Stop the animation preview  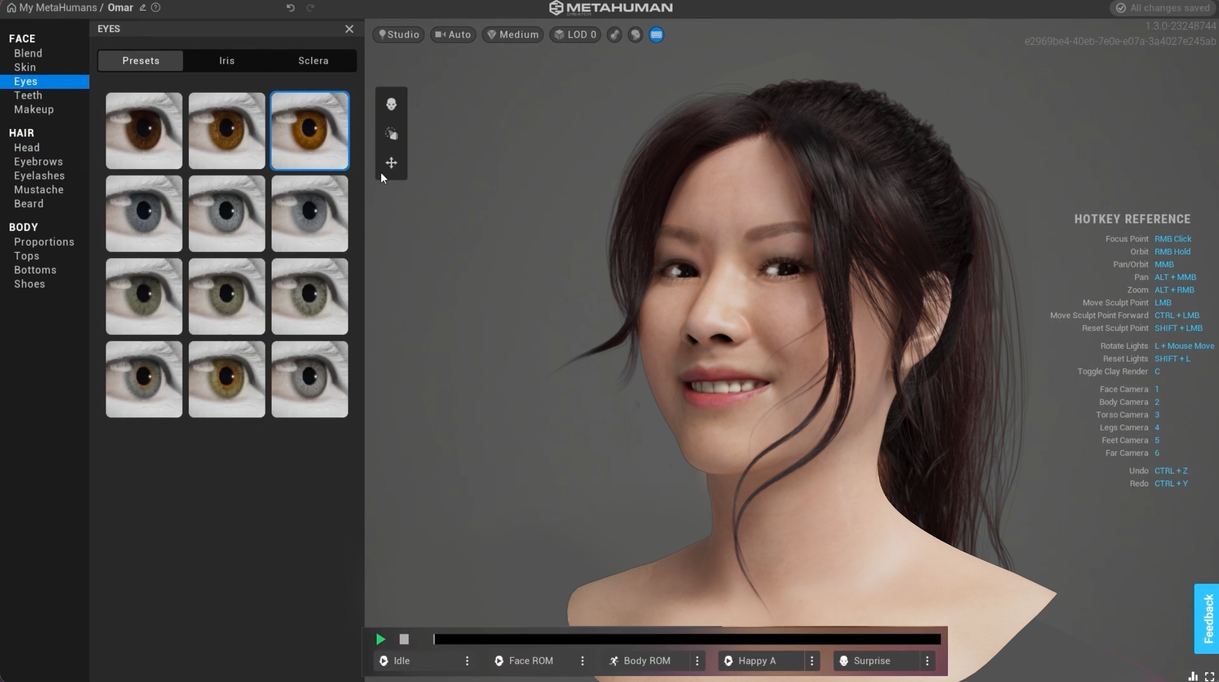404,639
